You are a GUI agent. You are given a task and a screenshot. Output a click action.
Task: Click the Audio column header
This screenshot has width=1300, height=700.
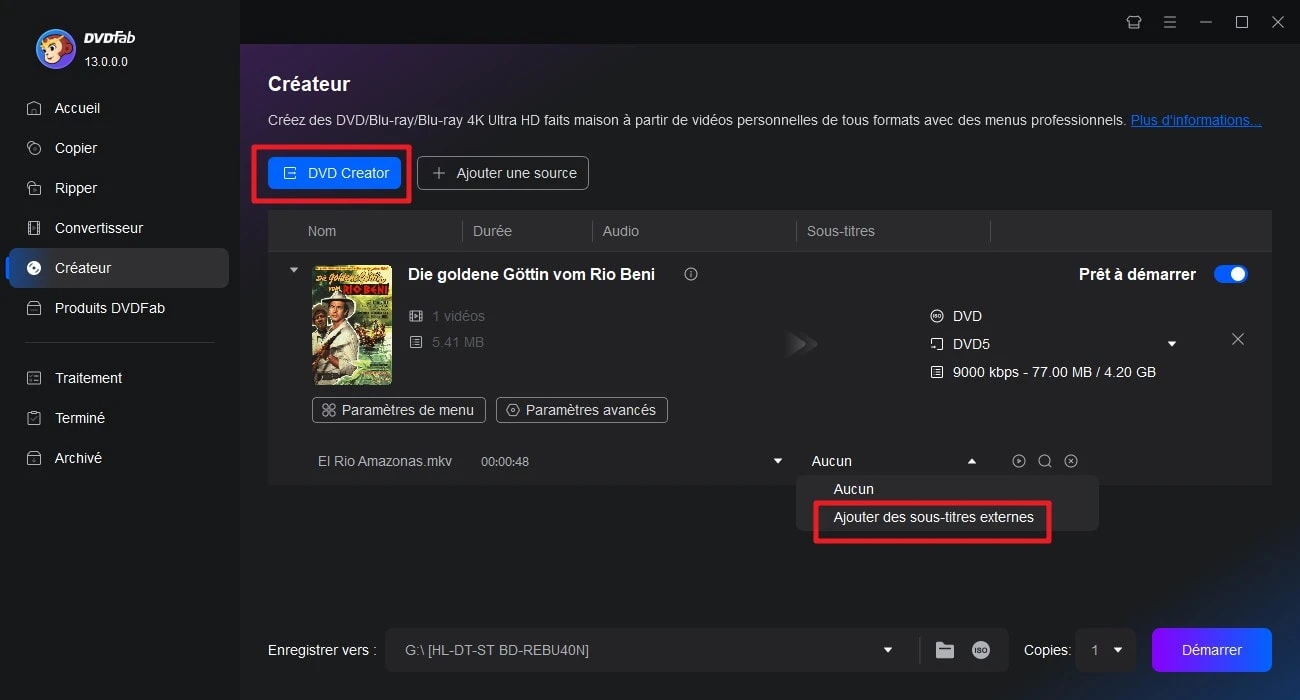(621, 231)
